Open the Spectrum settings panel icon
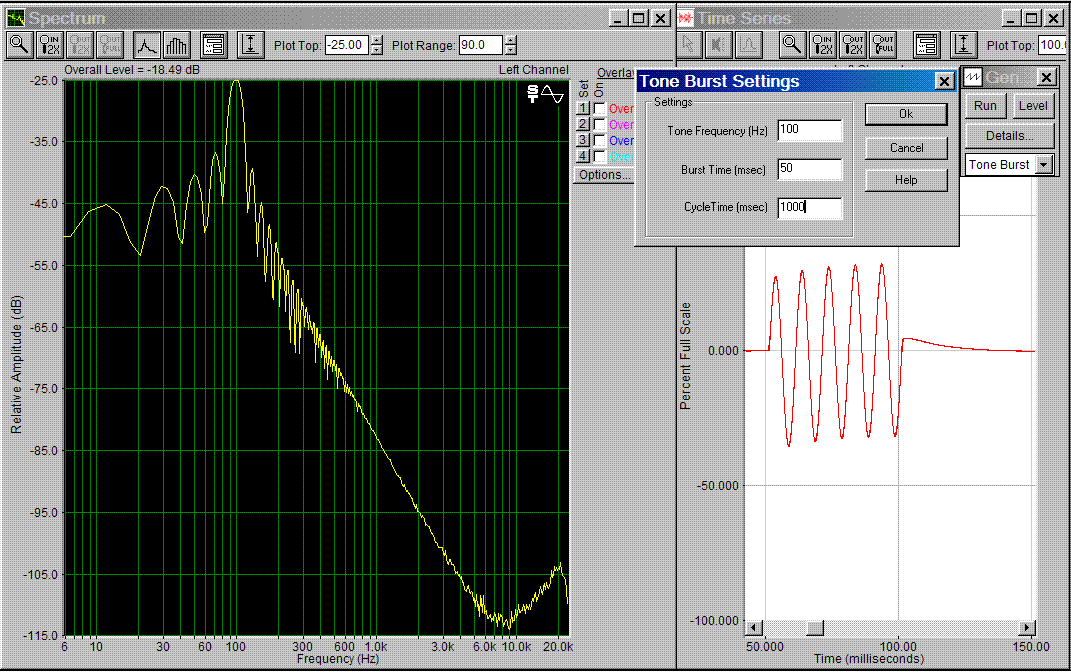 click(213, 45)
